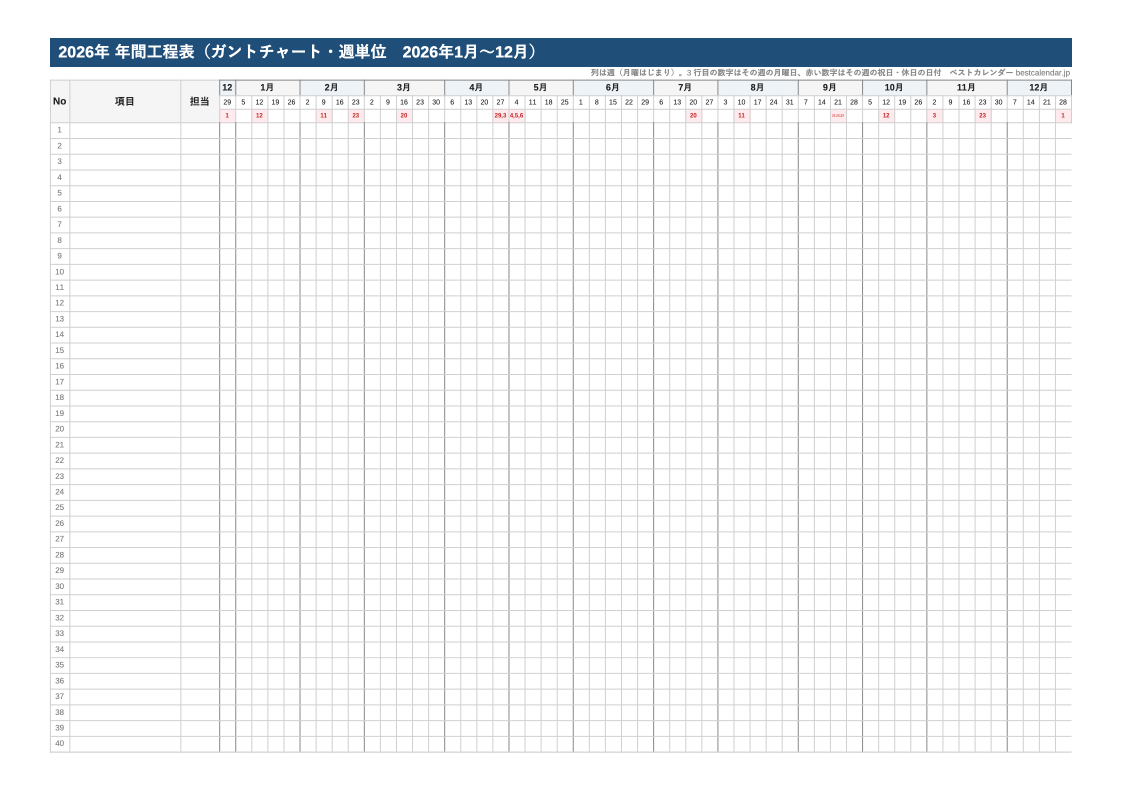
Task: Select the 'No' column header
Action: (59, 101)
